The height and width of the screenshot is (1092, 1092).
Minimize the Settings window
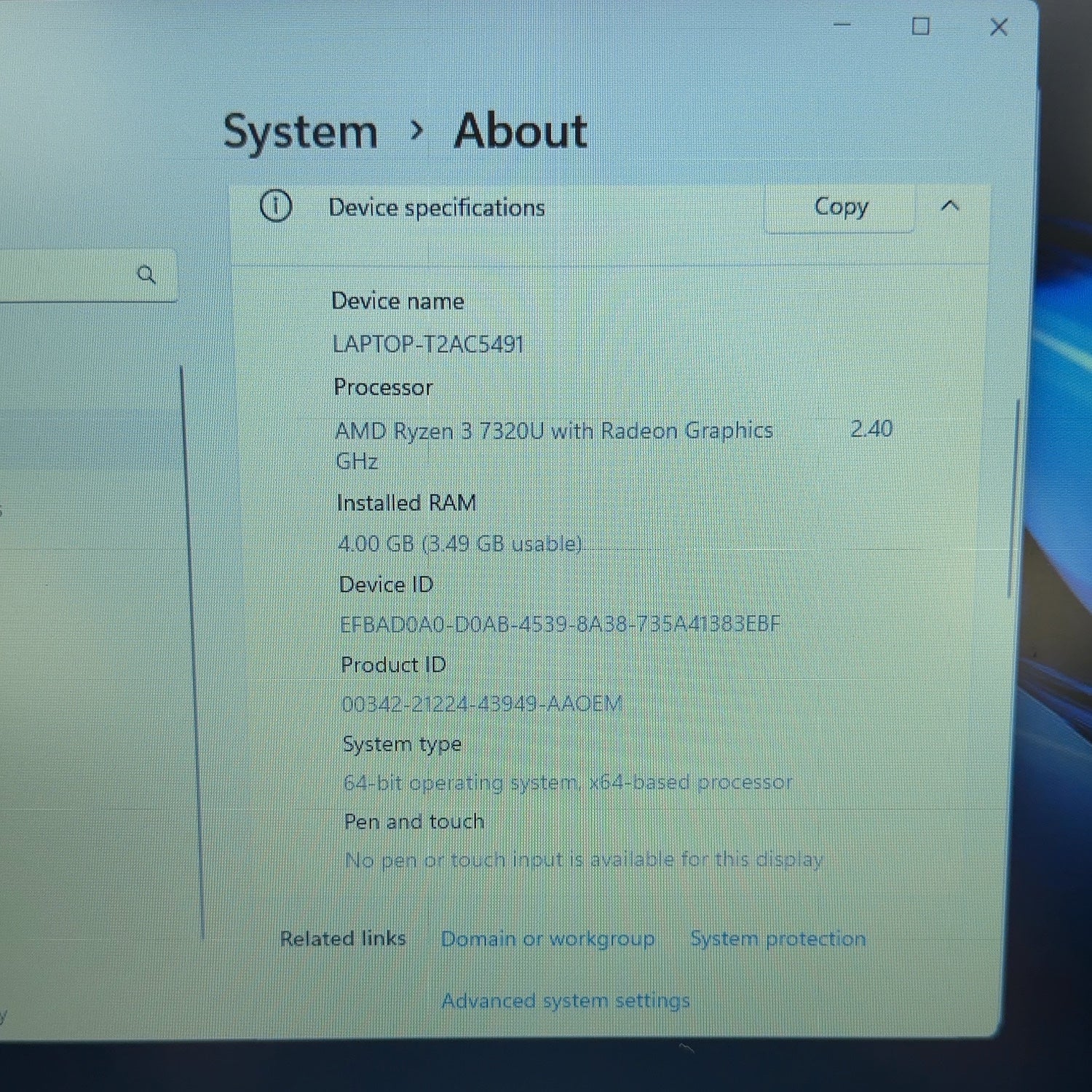coord(842,25)
